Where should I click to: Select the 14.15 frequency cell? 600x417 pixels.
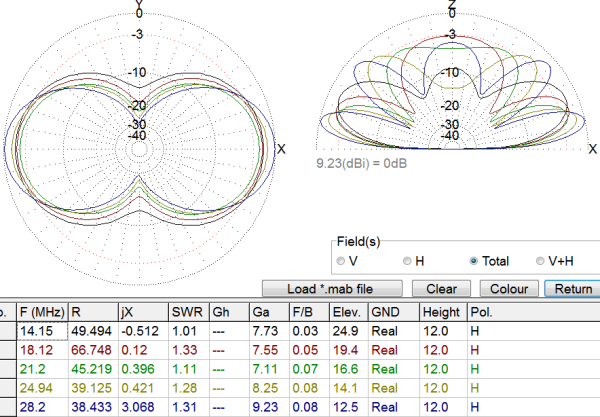(x=42, y=331)
